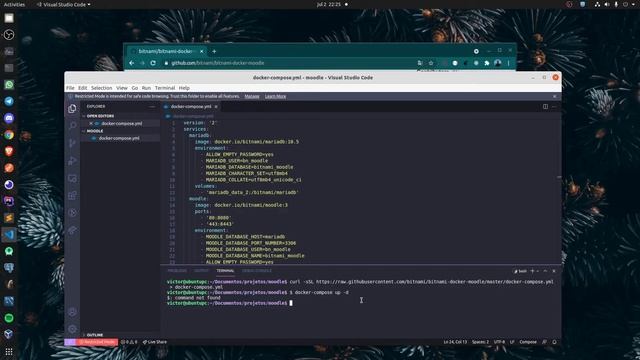The image size is (640, 360).
Task: Click the feedback icon in status bar
Action: (544, 342)
